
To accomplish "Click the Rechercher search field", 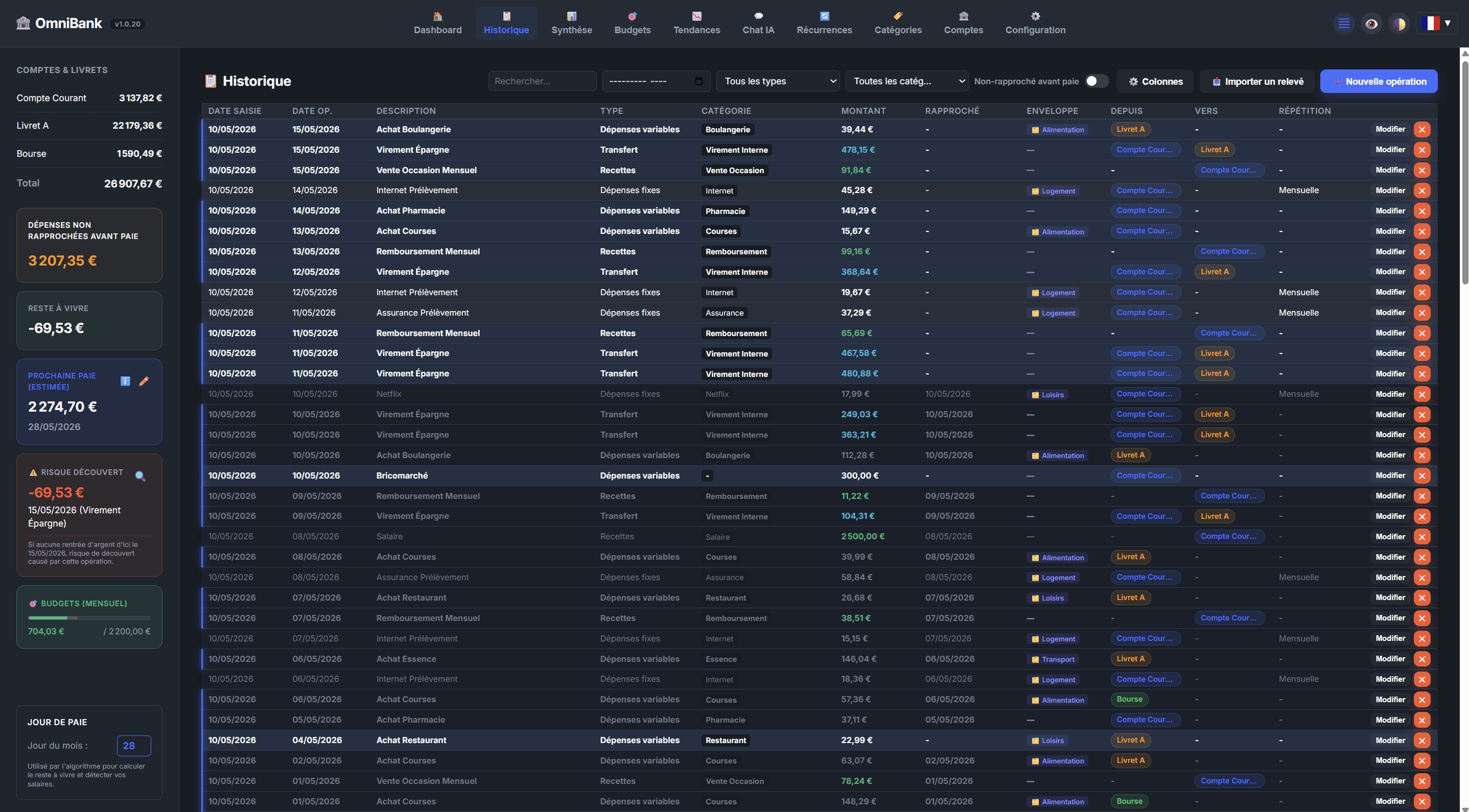I will pyautogui.click(x=542, y=81).
